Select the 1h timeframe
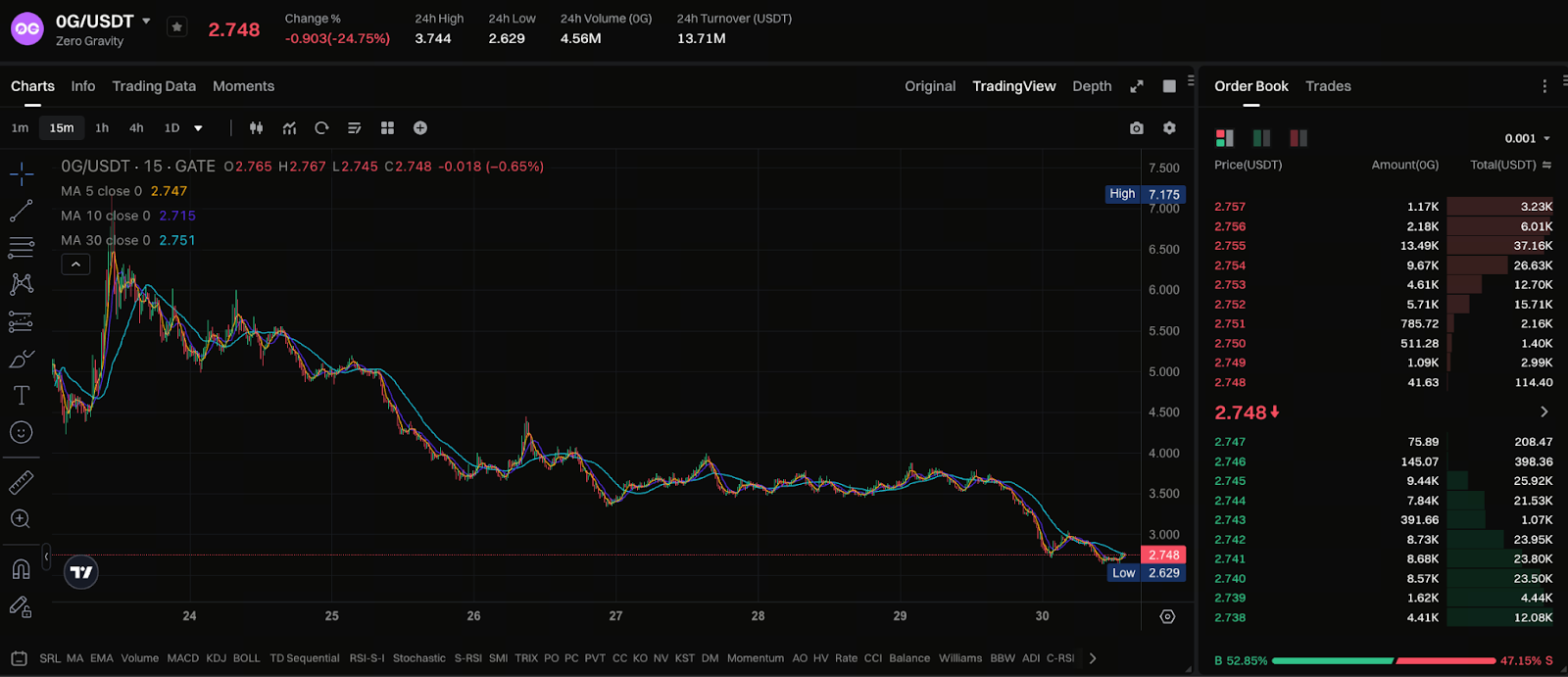This screenshot has width=1568, height=677. [102, 128]
